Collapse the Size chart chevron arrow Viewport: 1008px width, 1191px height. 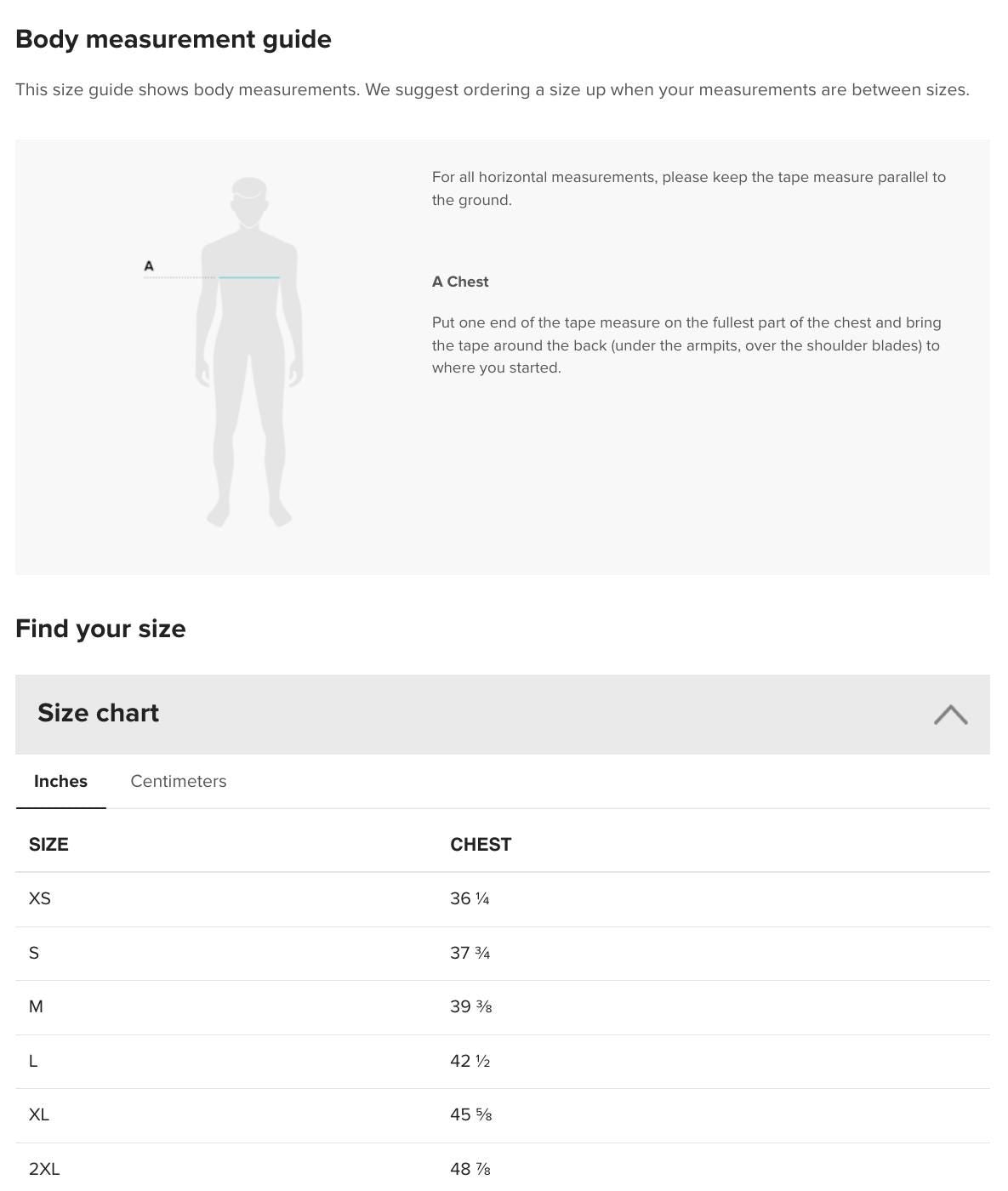click(950, 715)
